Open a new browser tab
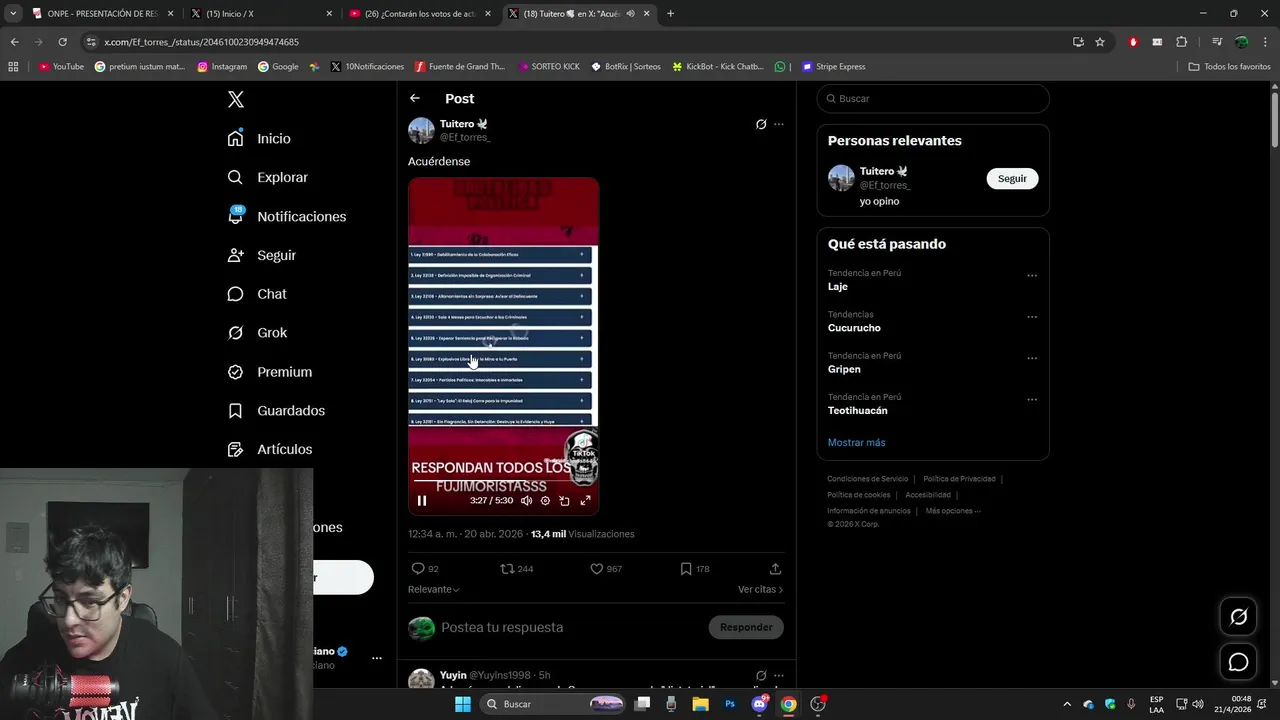Image resolution: width=1280 pixels, height=720 pixels. (x=670, y=14)
